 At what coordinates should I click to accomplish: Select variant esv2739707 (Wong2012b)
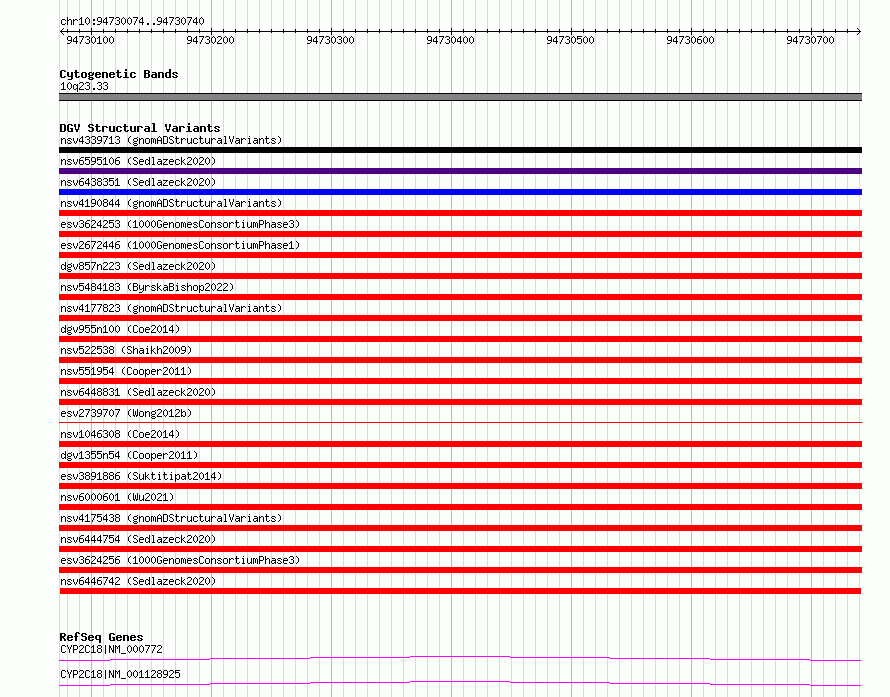[x=126, y=413]
